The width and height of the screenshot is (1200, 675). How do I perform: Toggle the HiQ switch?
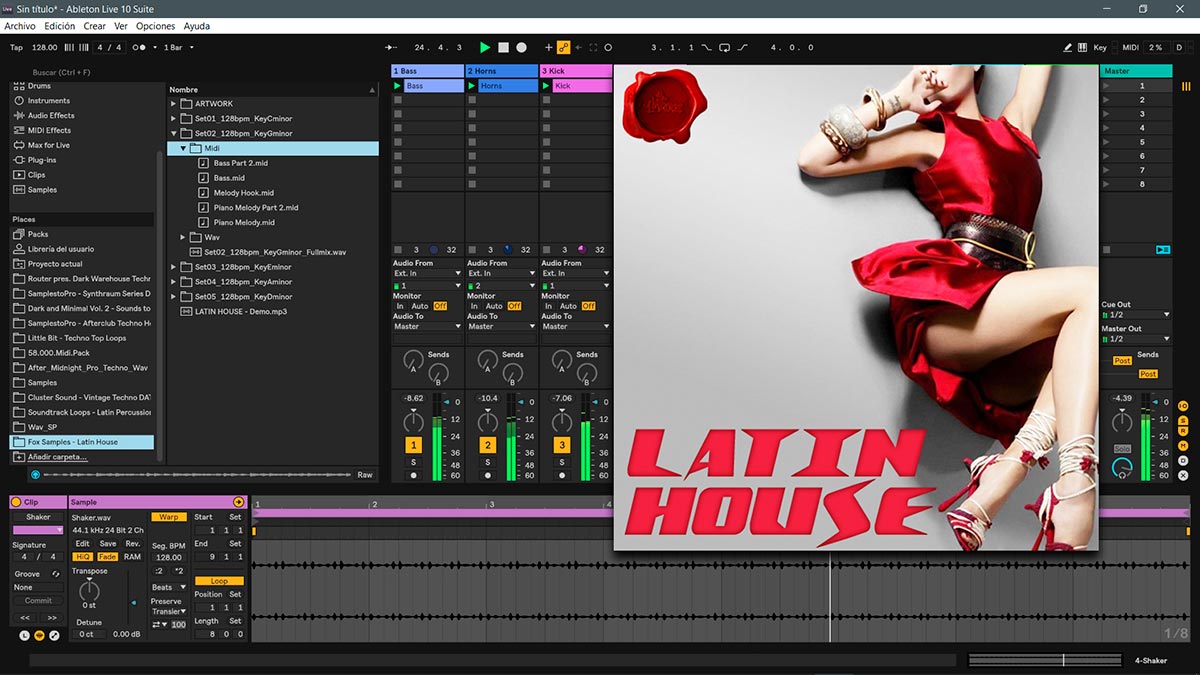click(x=83, y=557)
